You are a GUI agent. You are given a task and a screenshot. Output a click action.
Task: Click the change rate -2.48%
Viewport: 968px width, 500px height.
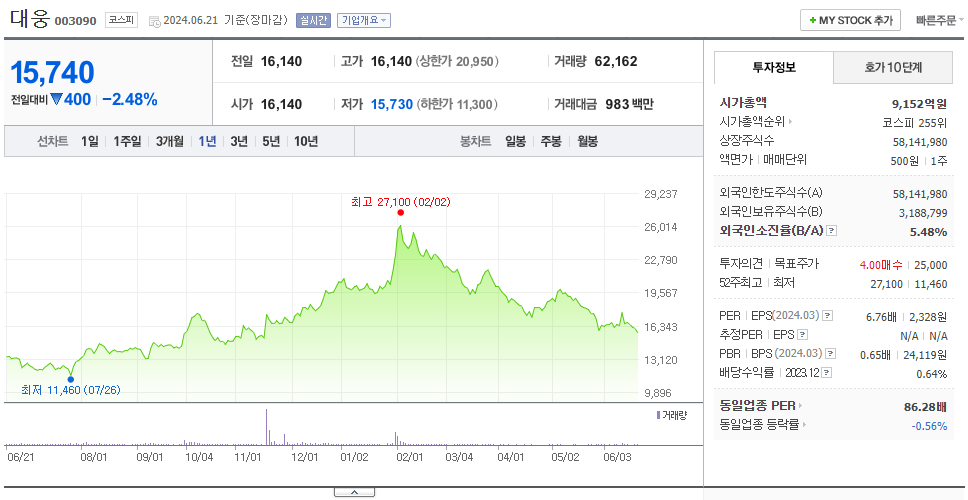click(130, 99)
